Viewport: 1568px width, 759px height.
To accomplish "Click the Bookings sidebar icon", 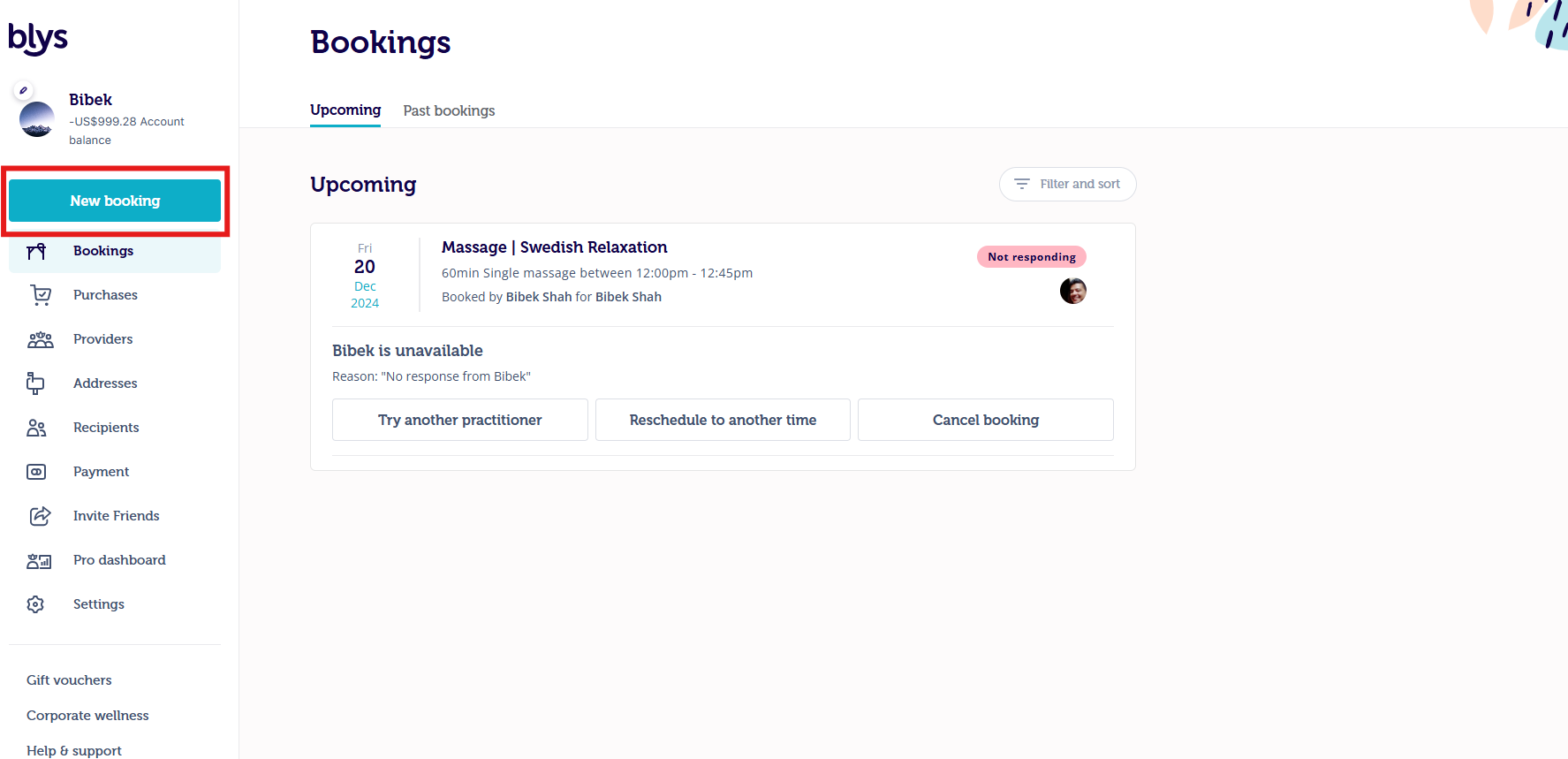I will [36, 251].
